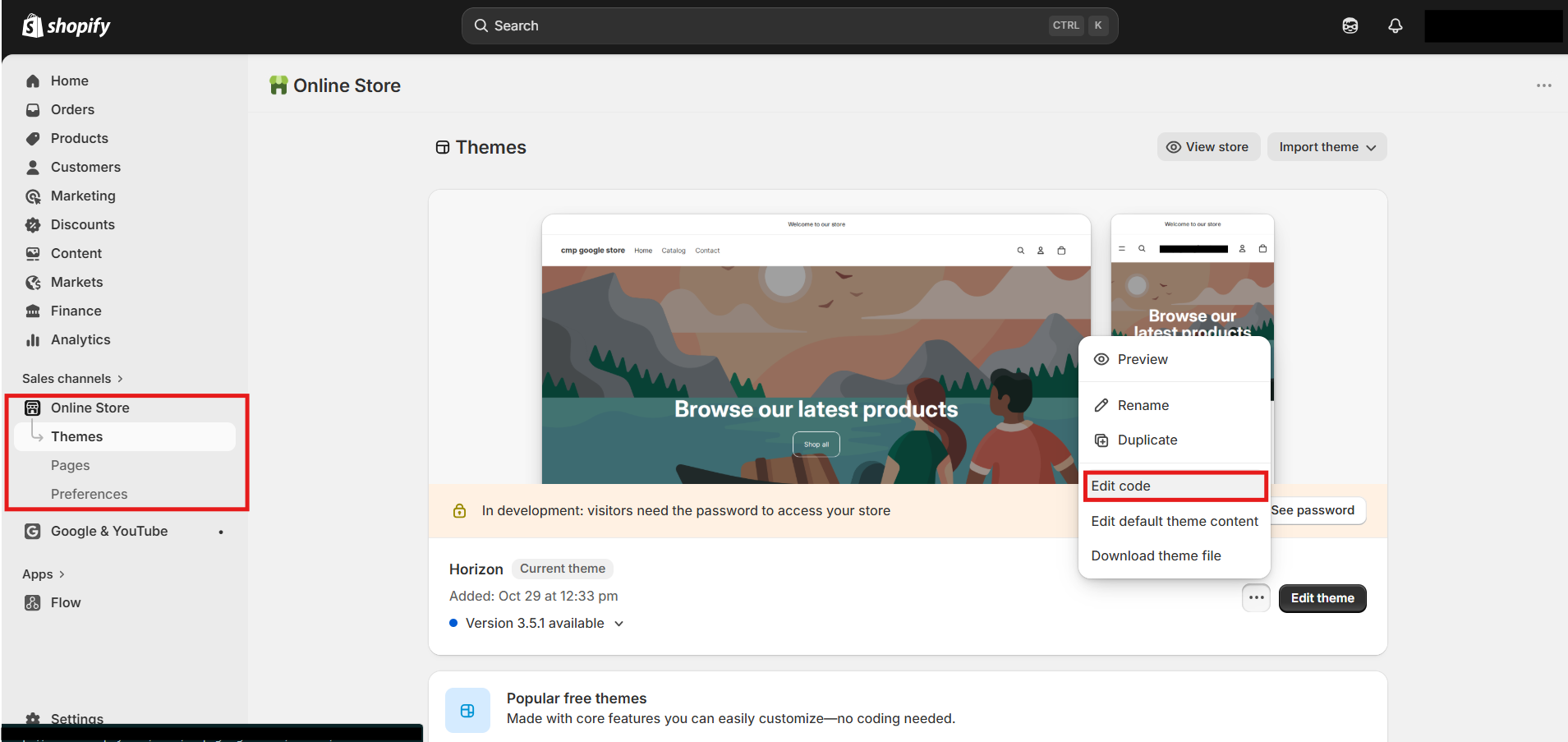Open the Marketing megaphone icon

33,196
